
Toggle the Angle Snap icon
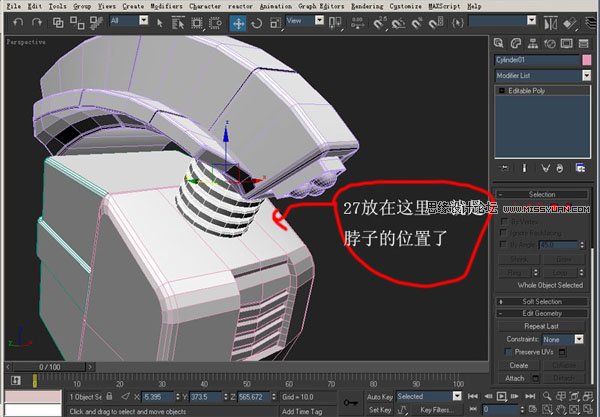coord(398,23)
